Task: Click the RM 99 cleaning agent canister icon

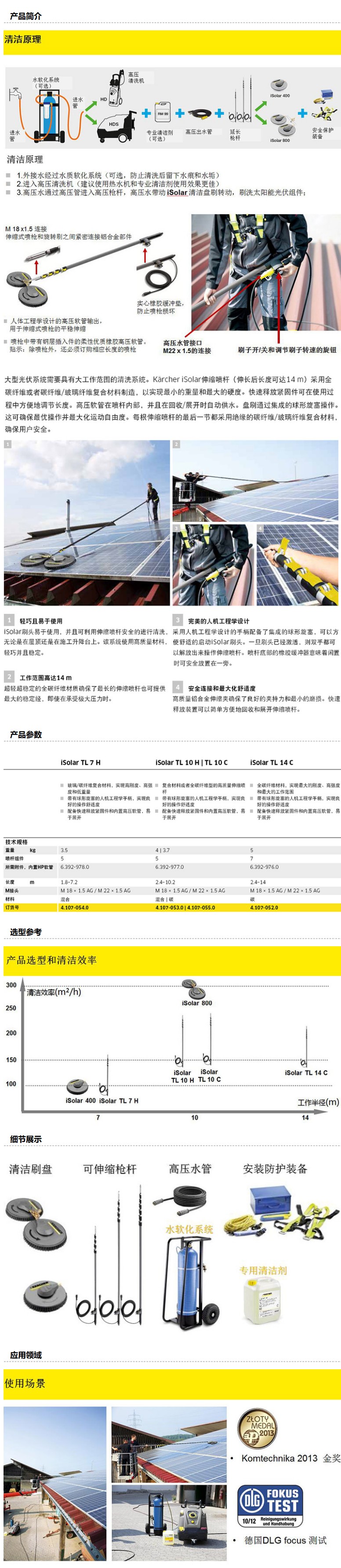Action: [162, 113]
